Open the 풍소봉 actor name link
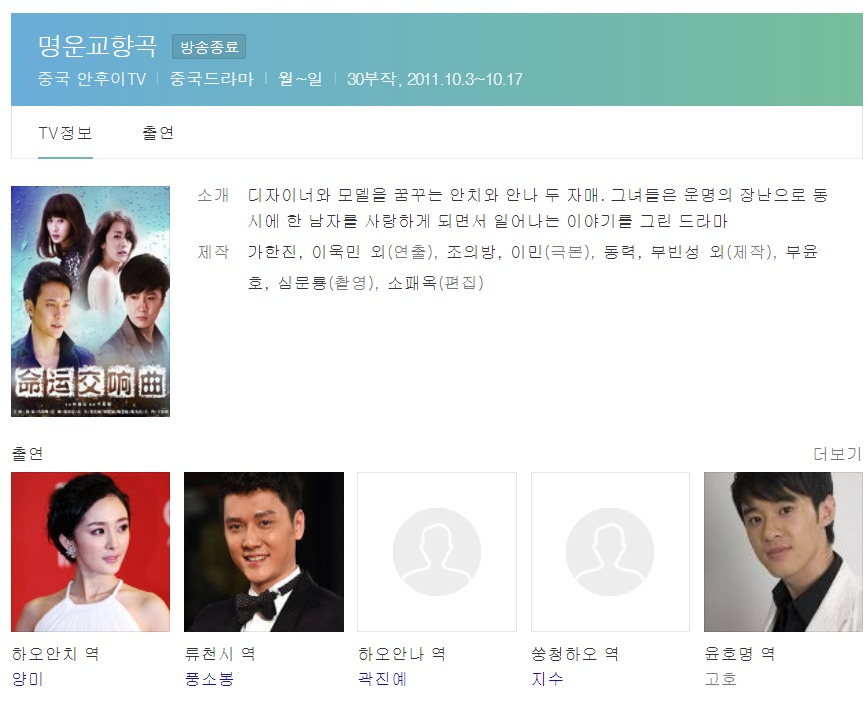The image size is (868, 719). coord(209,679)
